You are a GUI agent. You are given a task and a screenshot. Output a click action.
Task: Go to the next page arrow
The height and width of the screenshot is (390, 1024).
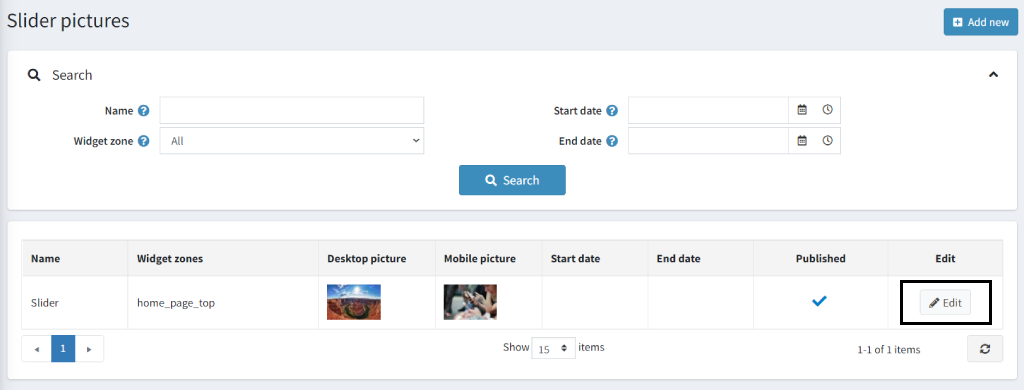89,349
